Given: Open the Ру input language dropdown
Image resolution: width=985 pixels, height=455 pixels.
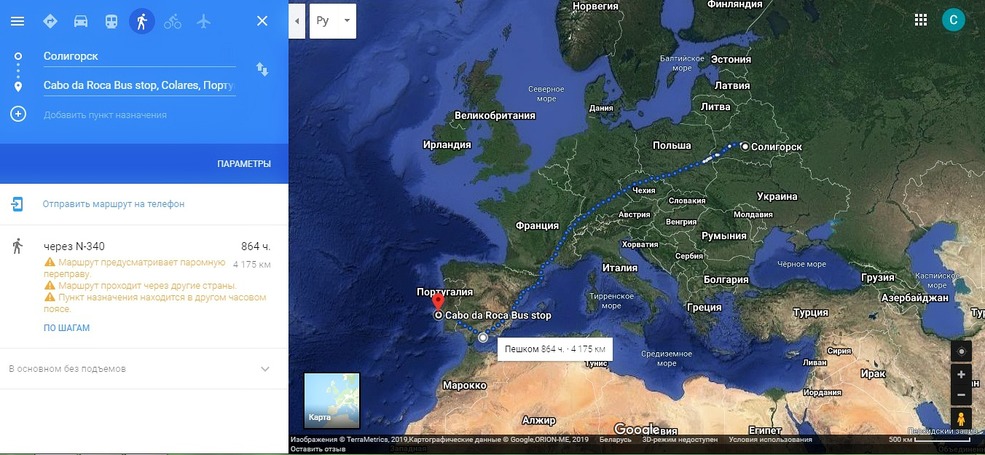Looking at the screenshot, I should 333,20.
